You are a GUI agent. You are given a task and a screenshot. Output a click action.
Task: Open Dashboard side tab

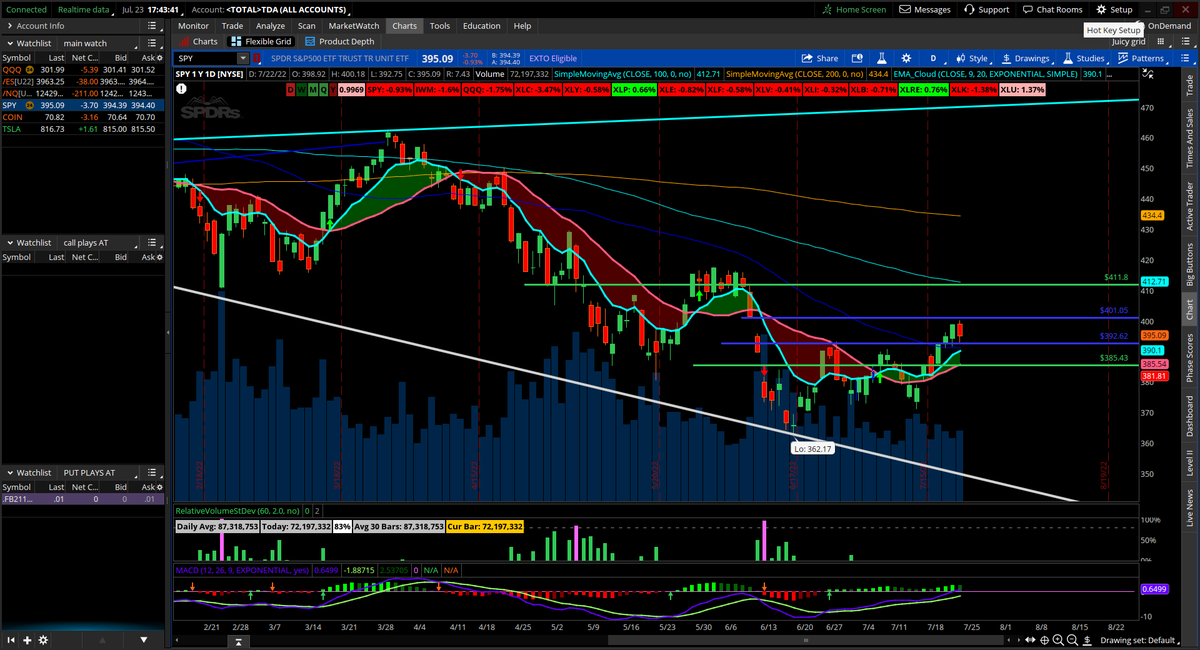click(1189, 416)
